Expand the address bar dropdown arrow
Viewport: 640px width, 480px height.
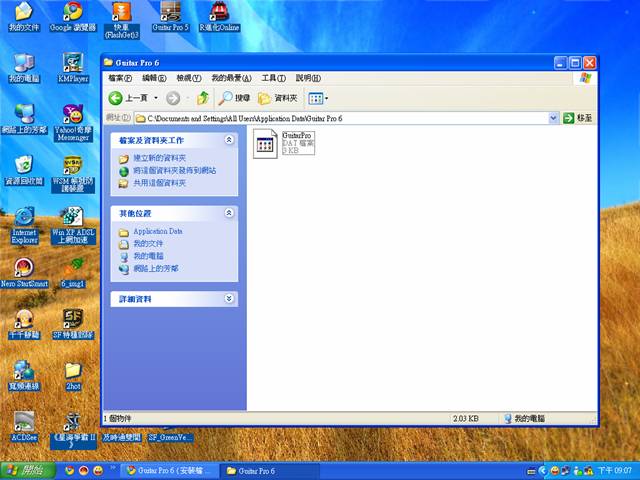pos(553,118)
